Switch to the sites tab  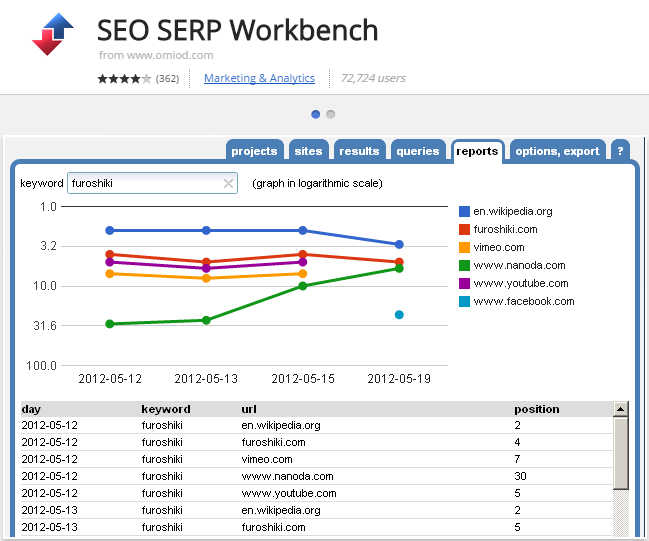pos(308,151)
